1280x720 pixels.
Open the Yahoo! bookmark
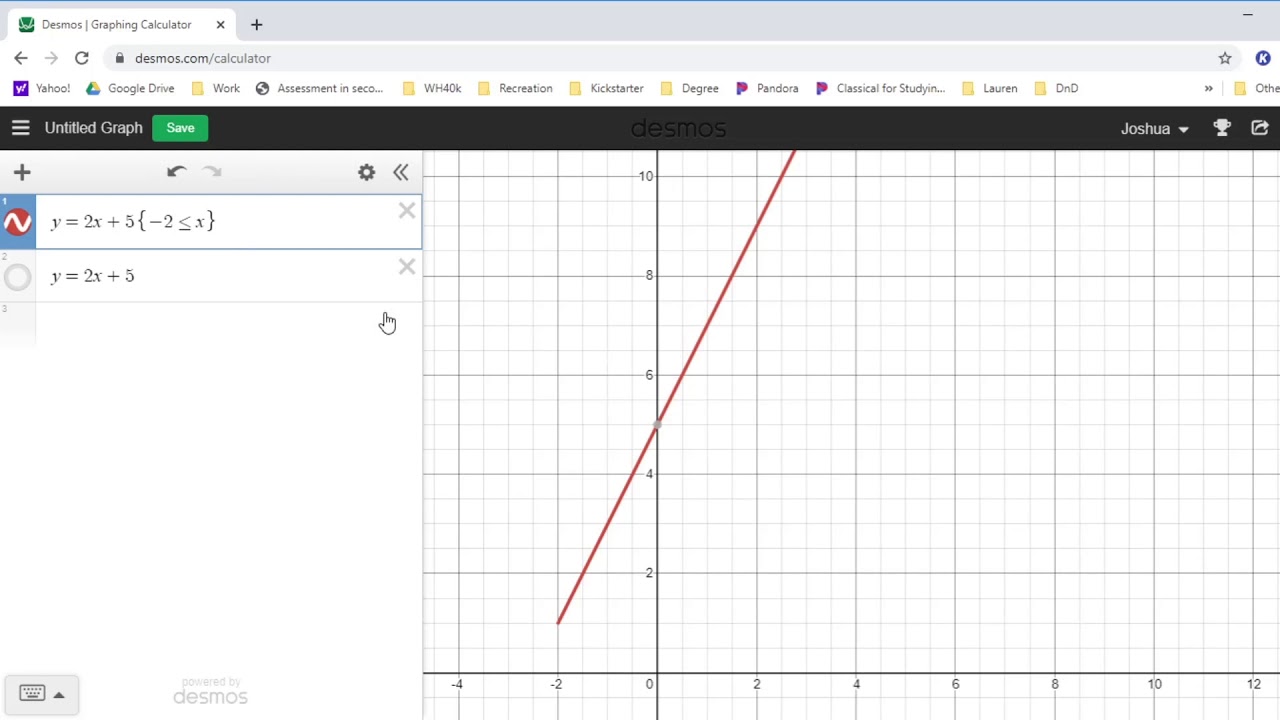click(x=42, y=88)
